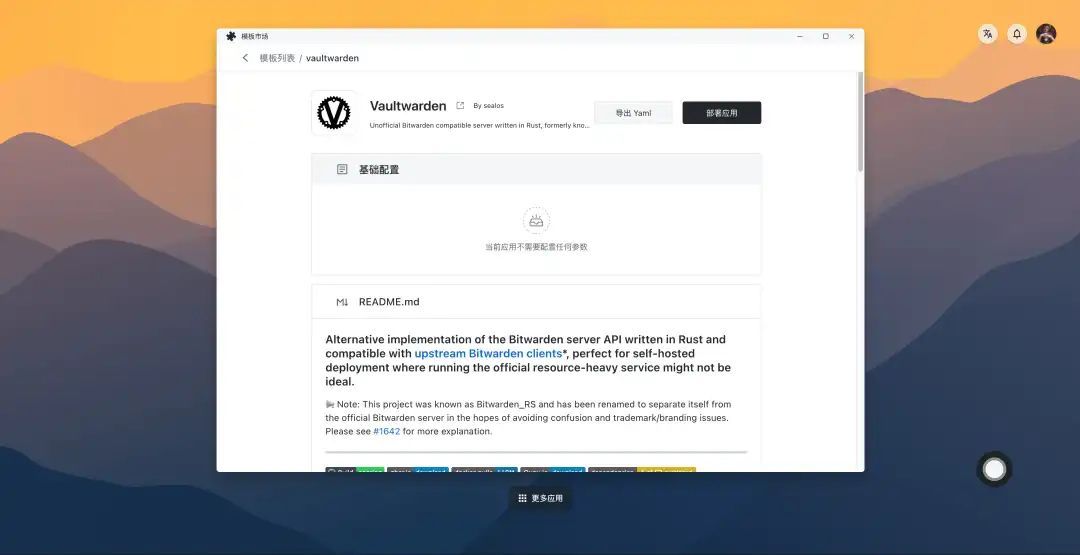Screen dimensions: 1080x555
Task: Minimize the 模板市场 window
Action: pos(800,36)
